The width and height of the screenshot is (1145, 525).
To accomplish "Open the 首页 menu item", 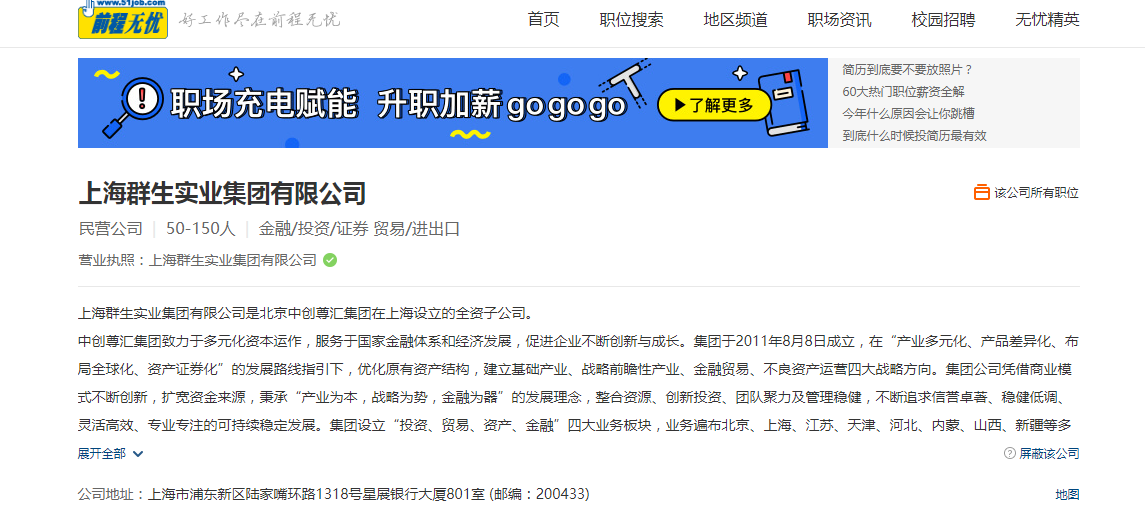I will click(543, 20).
